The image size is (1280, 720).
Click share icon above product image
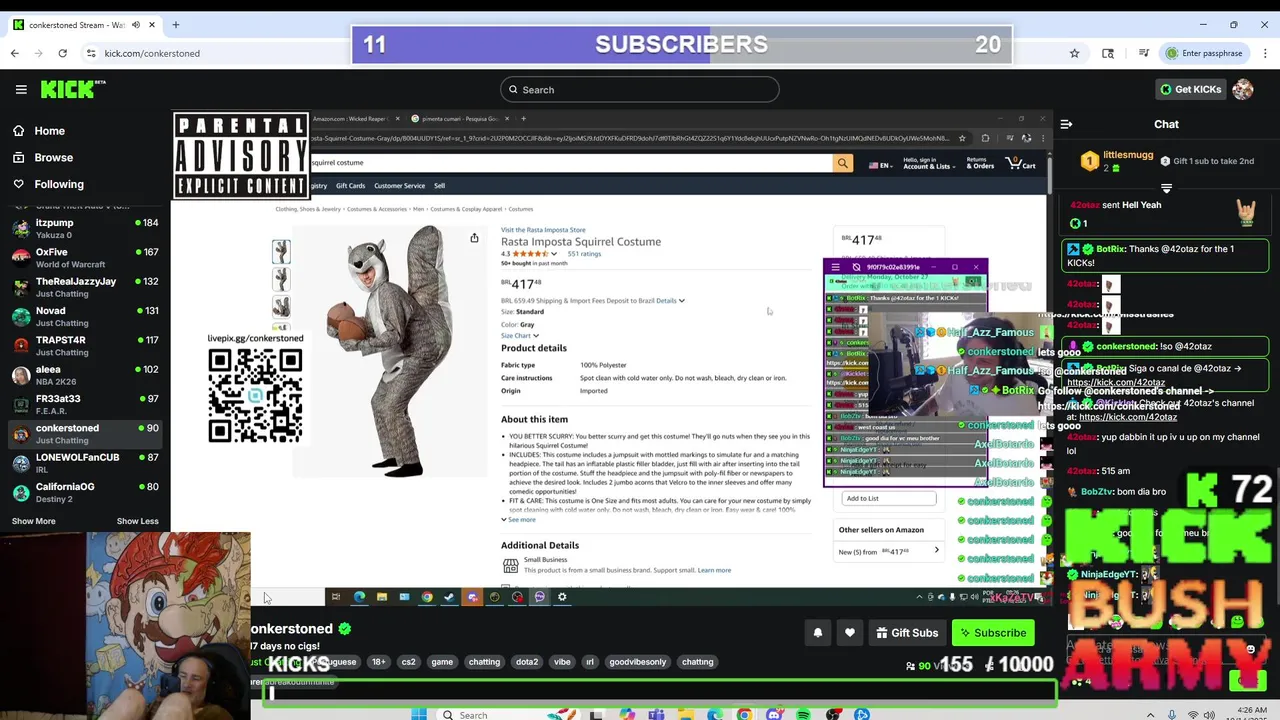coord(474,238)
